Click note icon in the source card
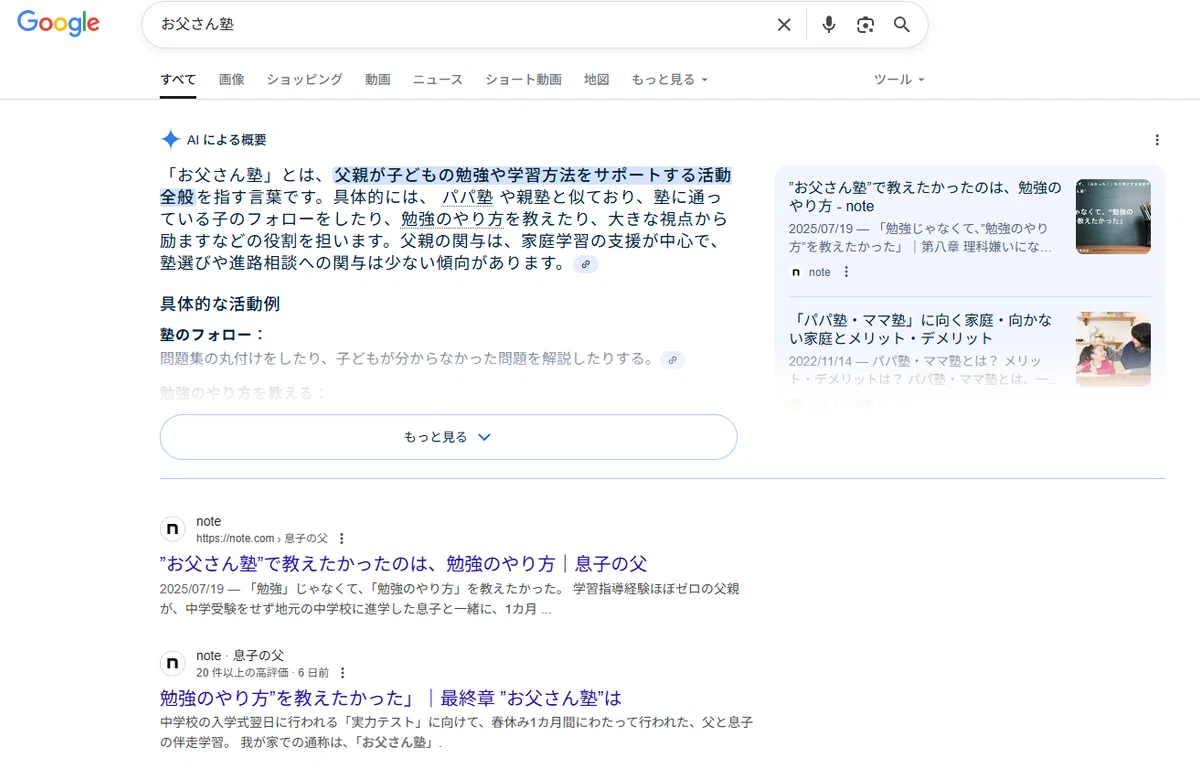Image resolution: width=1200 pixels, height=768 pixels. 796,272
